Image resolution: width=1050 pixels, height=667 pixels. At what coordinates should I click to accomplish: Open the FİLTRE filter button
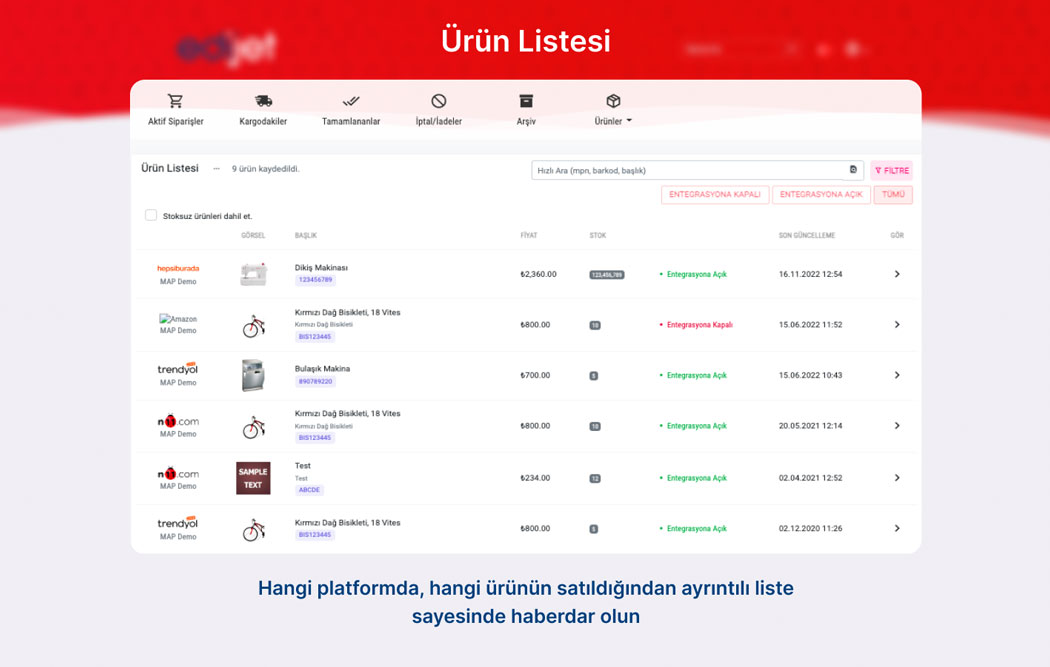coord(891,170)
